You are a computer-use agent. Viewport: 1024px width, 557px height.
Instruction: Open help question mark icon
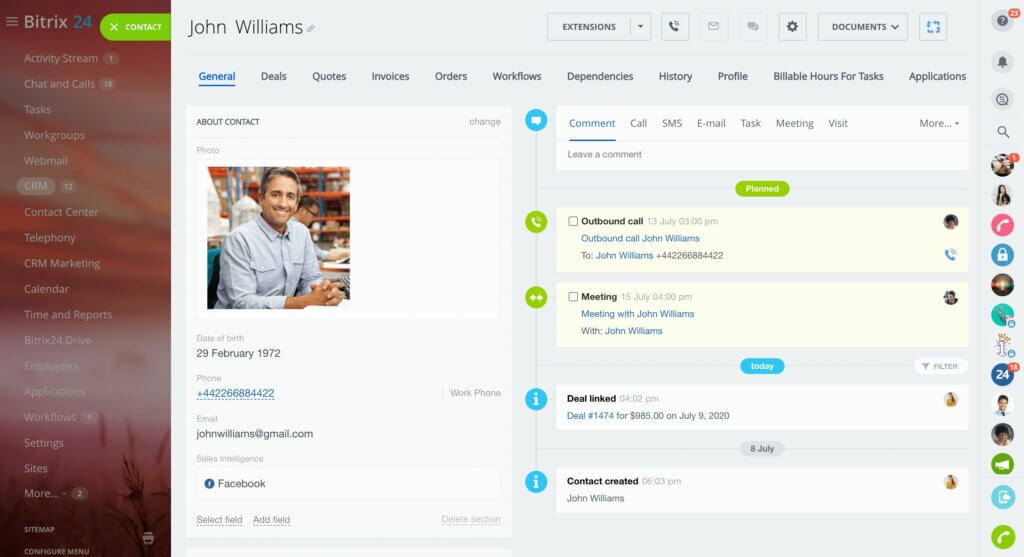tap(1002, 21)
